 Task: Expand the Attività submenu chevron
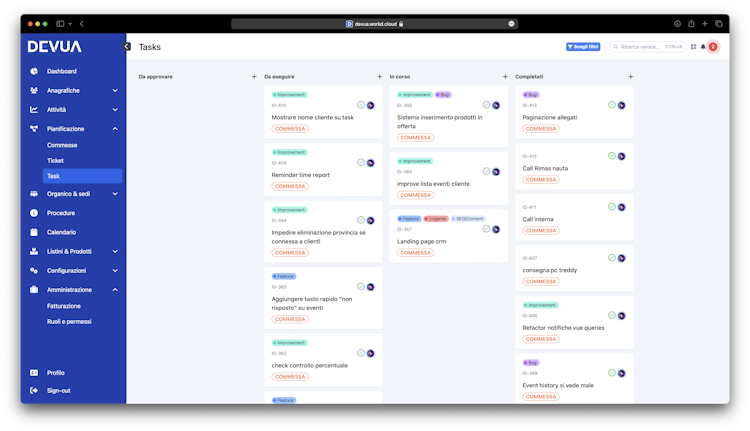[115, 110]
